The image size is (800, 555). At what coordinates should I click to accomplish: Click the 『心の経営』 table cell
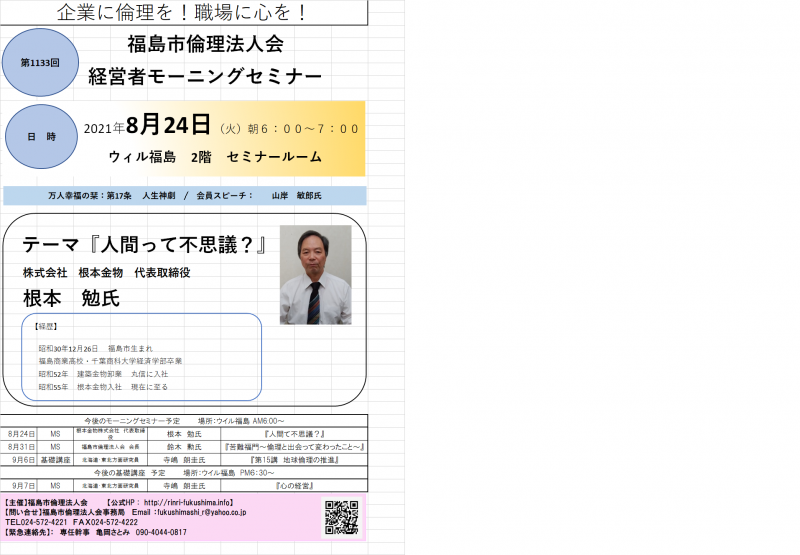click(294, 486)
